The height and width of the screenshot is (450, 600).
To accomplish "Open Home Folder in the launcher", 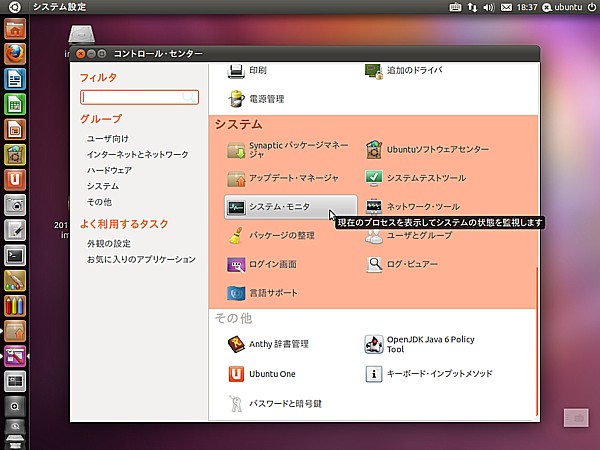I will (15, 29).
